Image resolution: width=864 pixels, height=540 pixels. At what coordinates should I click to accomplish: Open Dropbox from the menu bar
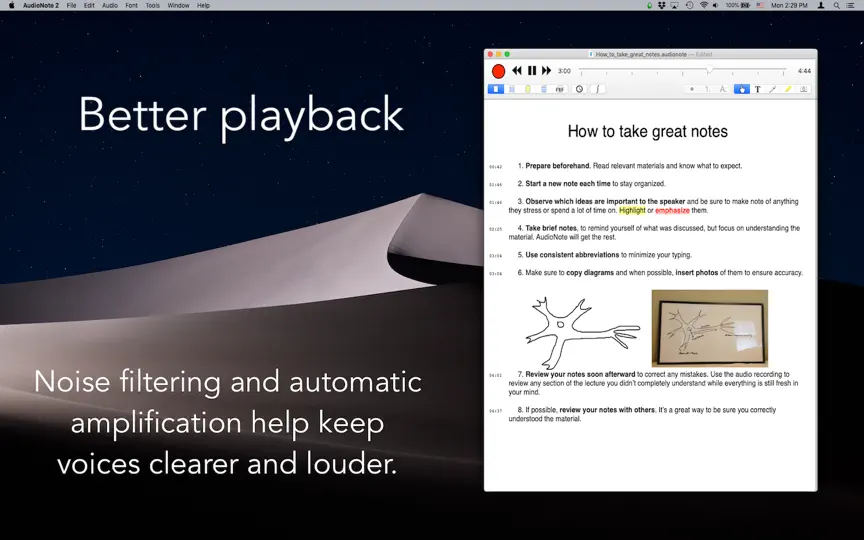[x=662, y=6]
